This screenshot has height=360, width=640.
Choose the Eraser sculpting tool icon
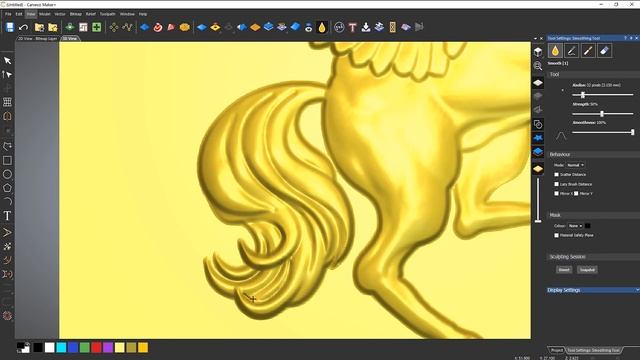coord(604,51)
